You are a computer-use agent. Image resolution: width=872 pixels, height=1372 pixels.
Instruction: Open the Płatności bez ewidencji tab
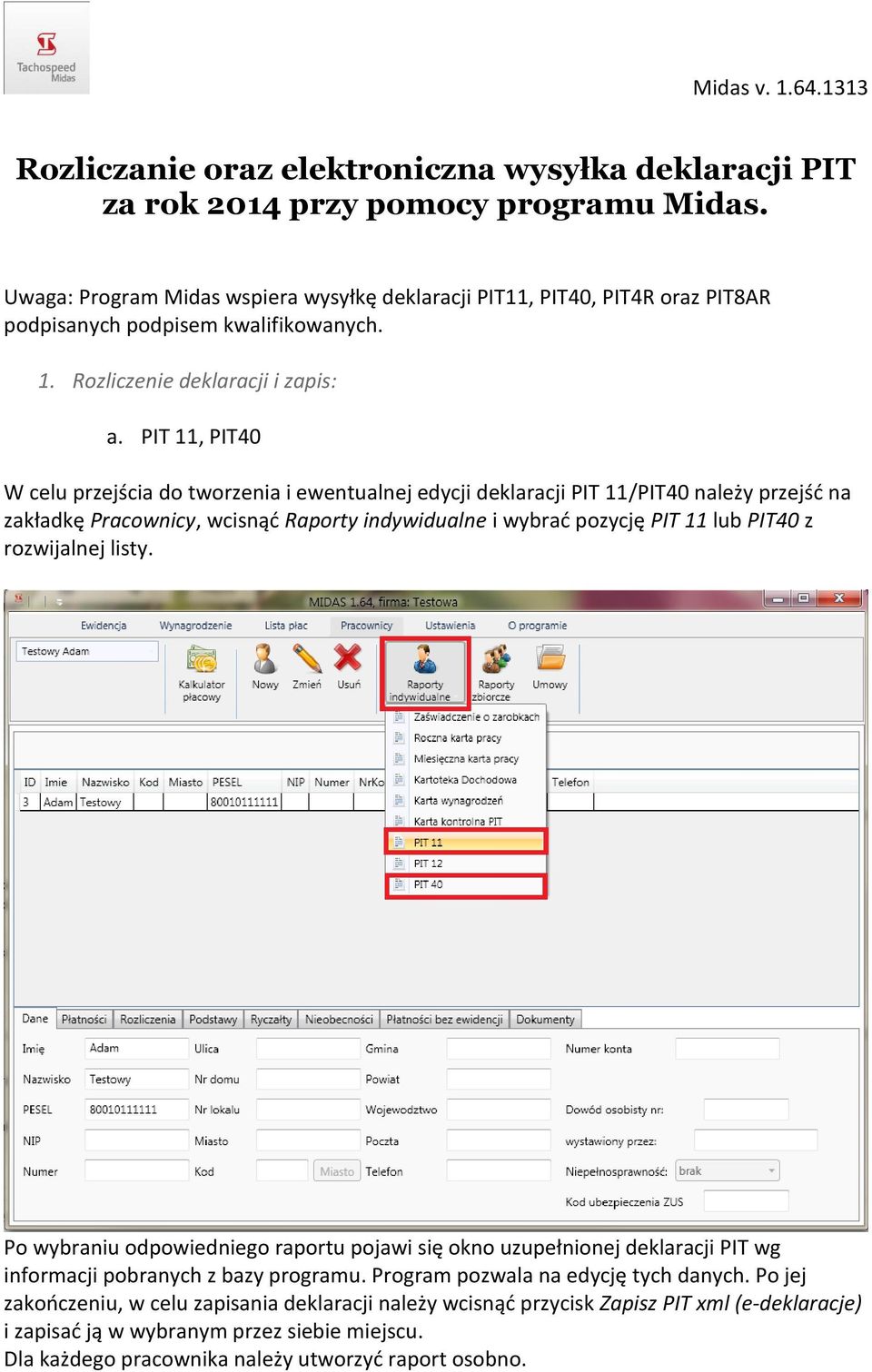coord(444,1020)
